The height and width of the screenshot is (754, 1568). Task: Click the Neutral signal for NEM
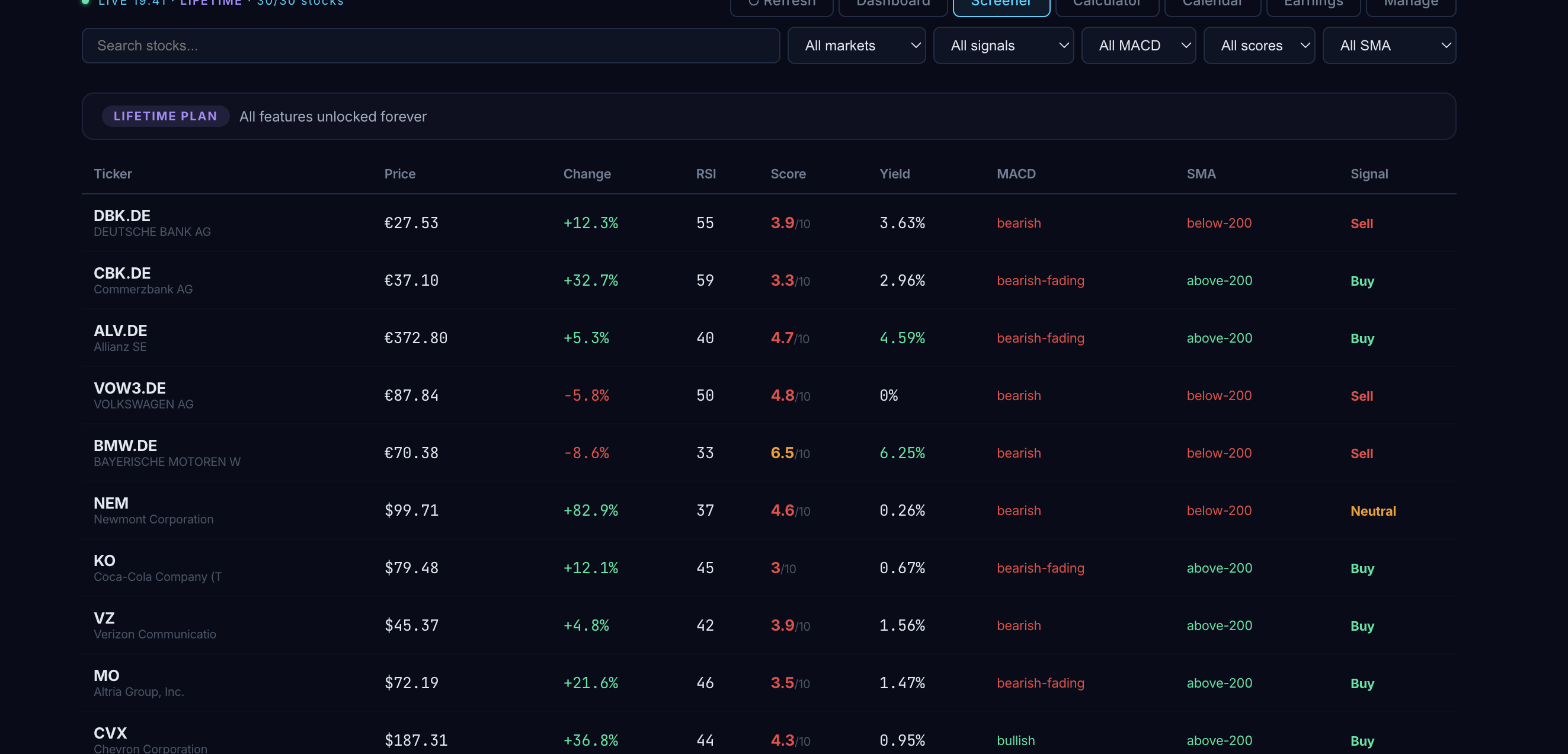(x=1372, y=511)
